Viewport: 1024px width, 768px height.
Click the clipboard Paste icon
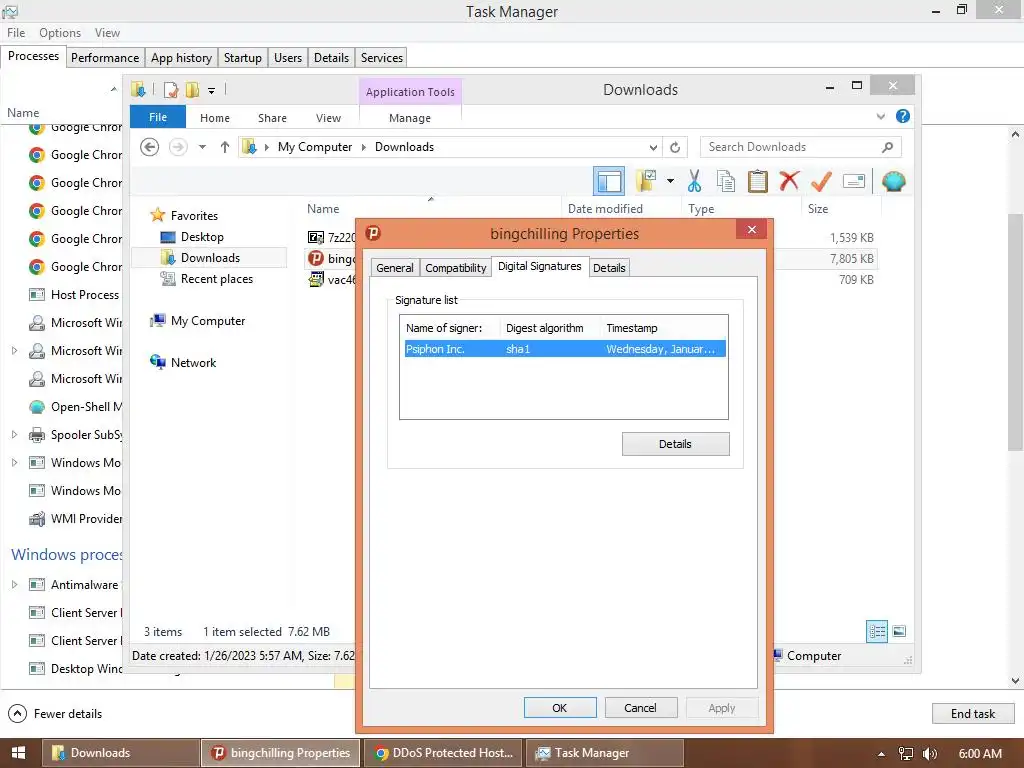click(757, 181)
